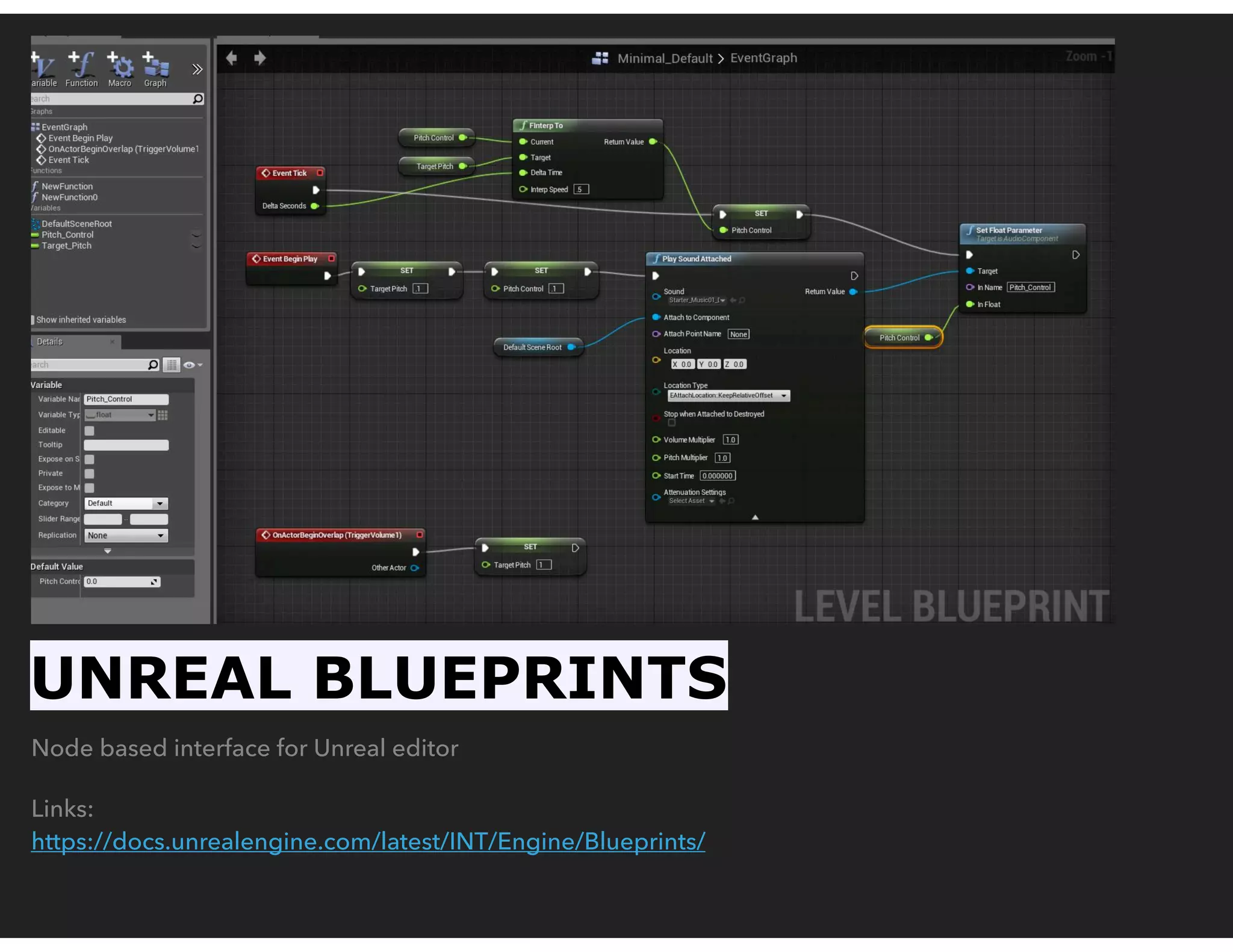Click the search magnifier in My Blueprint panel
The image size is (1233, 952).
[x=197, y=99]
